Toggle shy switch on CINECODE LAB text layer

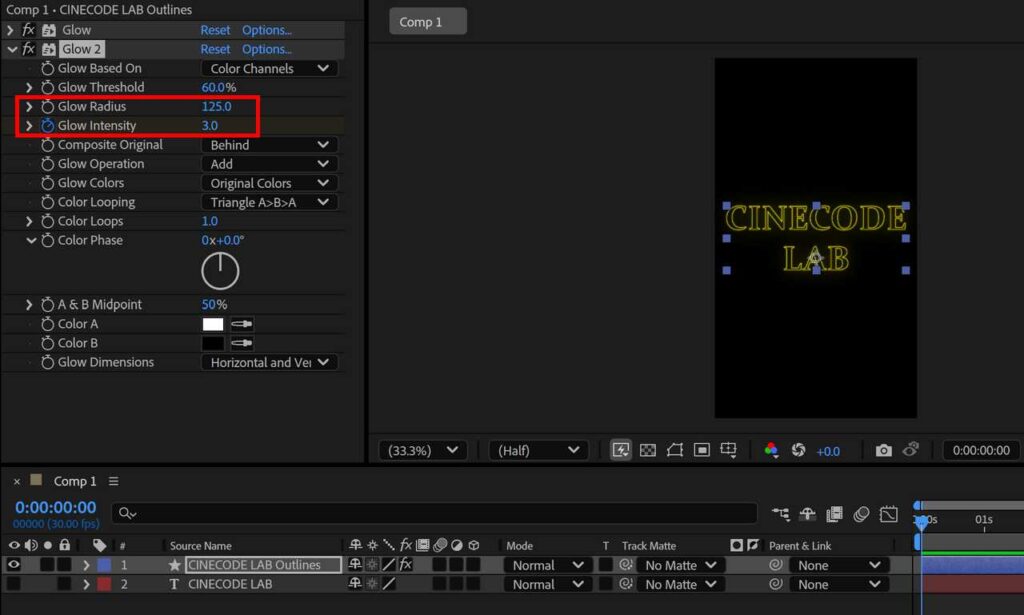(x=355, y=584)
